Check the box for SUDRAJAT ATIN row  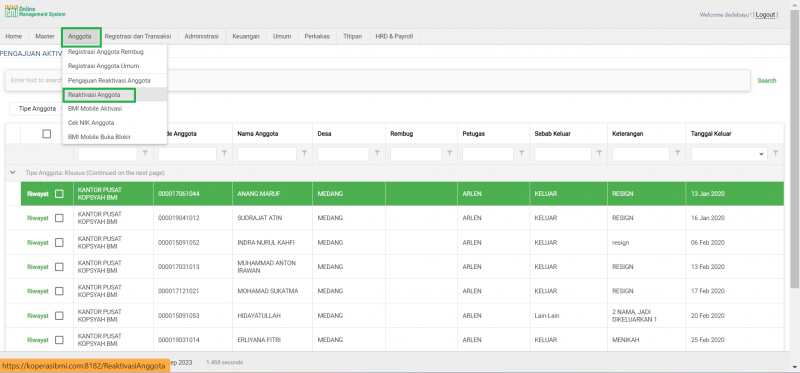pos(59,218)
